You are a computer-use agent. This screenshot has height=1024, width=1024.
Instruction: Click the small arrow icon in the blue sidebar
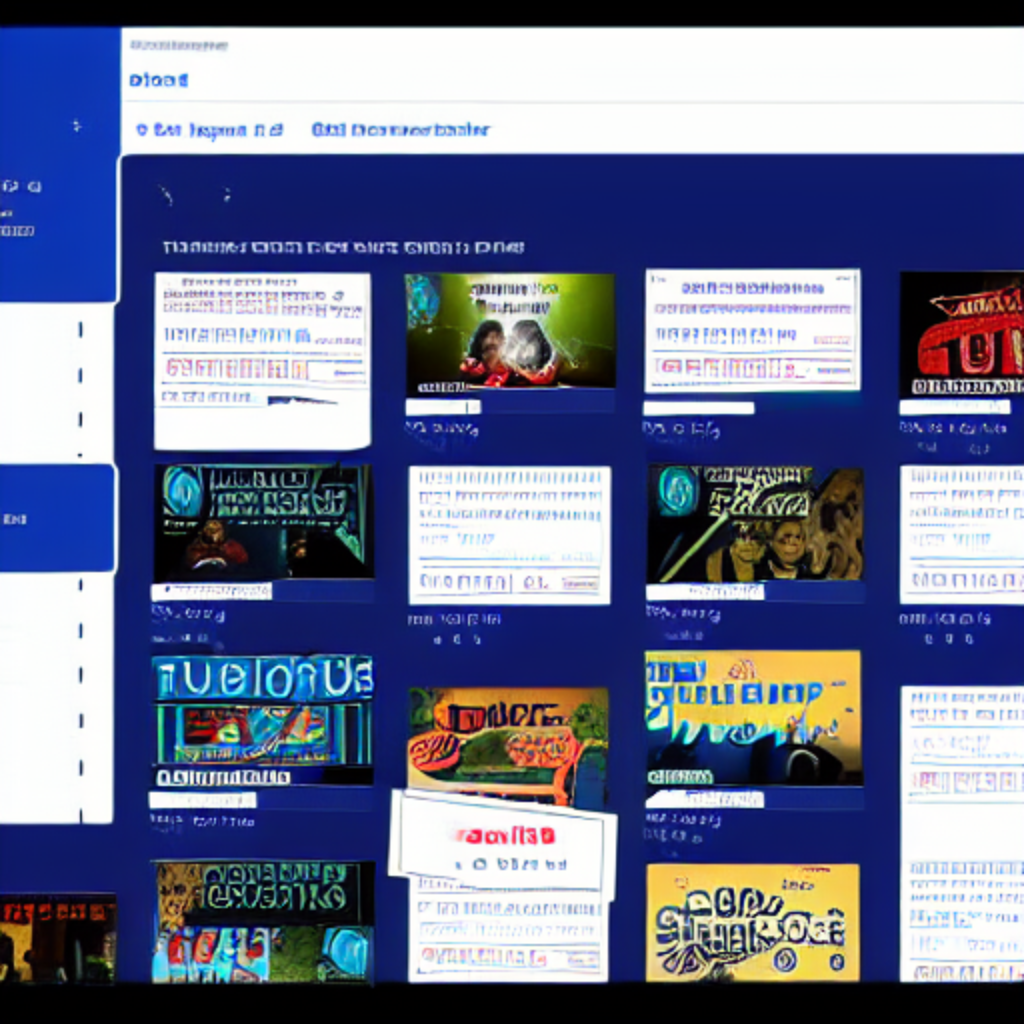click(x=76, y=126)
